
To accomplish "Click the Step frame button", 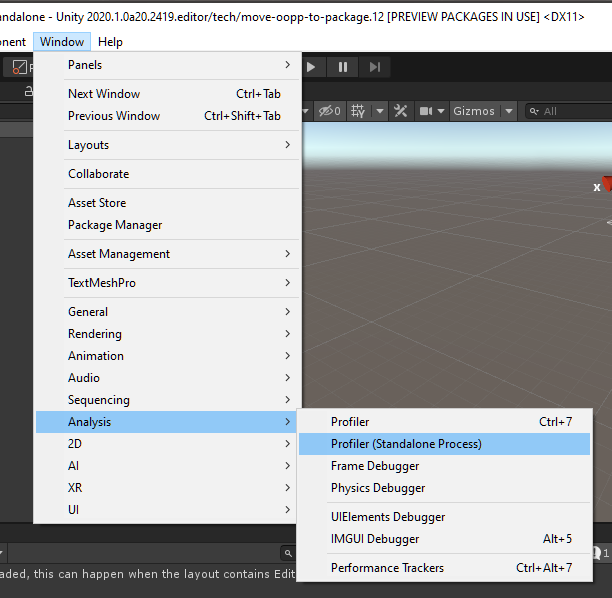I will pos(375,67).
